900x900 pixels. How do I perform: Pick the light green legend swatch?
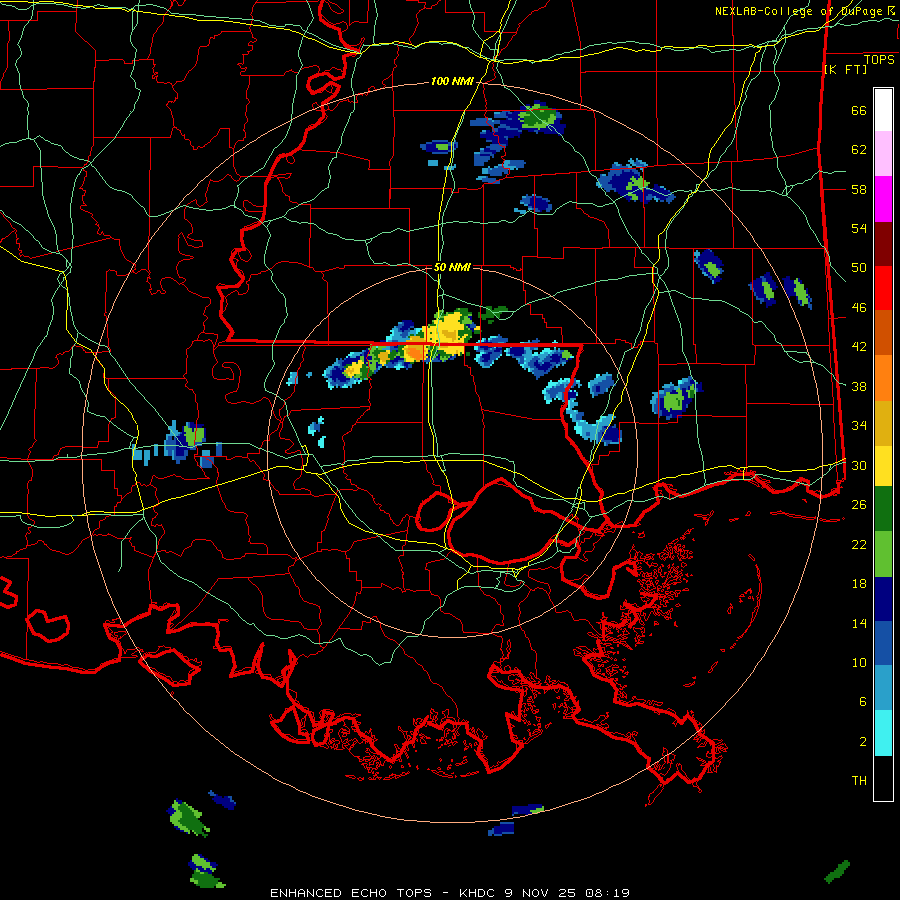(x=883, y=553)
